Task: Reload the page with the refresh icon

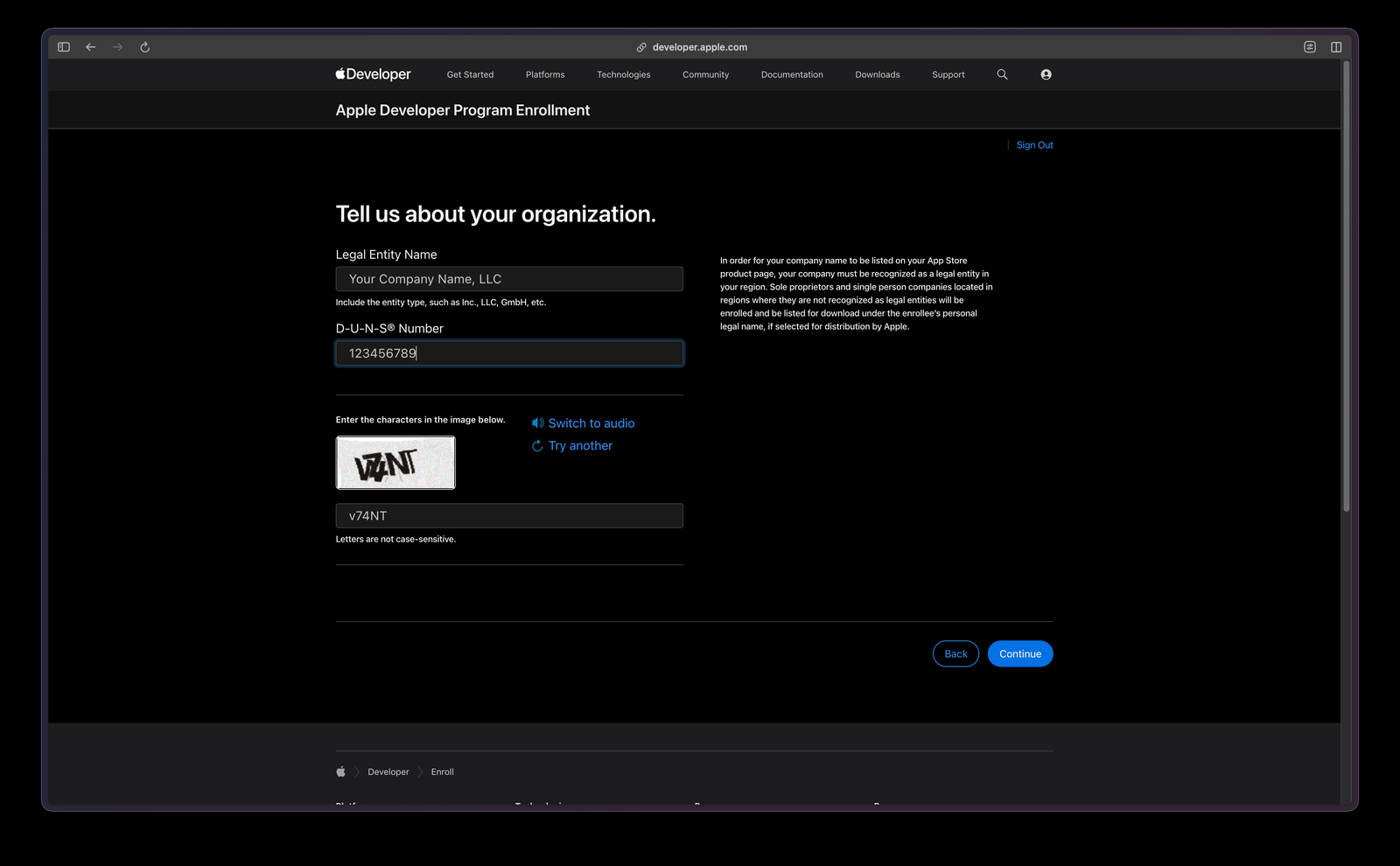Action: pyautogui.click(x=145, y=47)
